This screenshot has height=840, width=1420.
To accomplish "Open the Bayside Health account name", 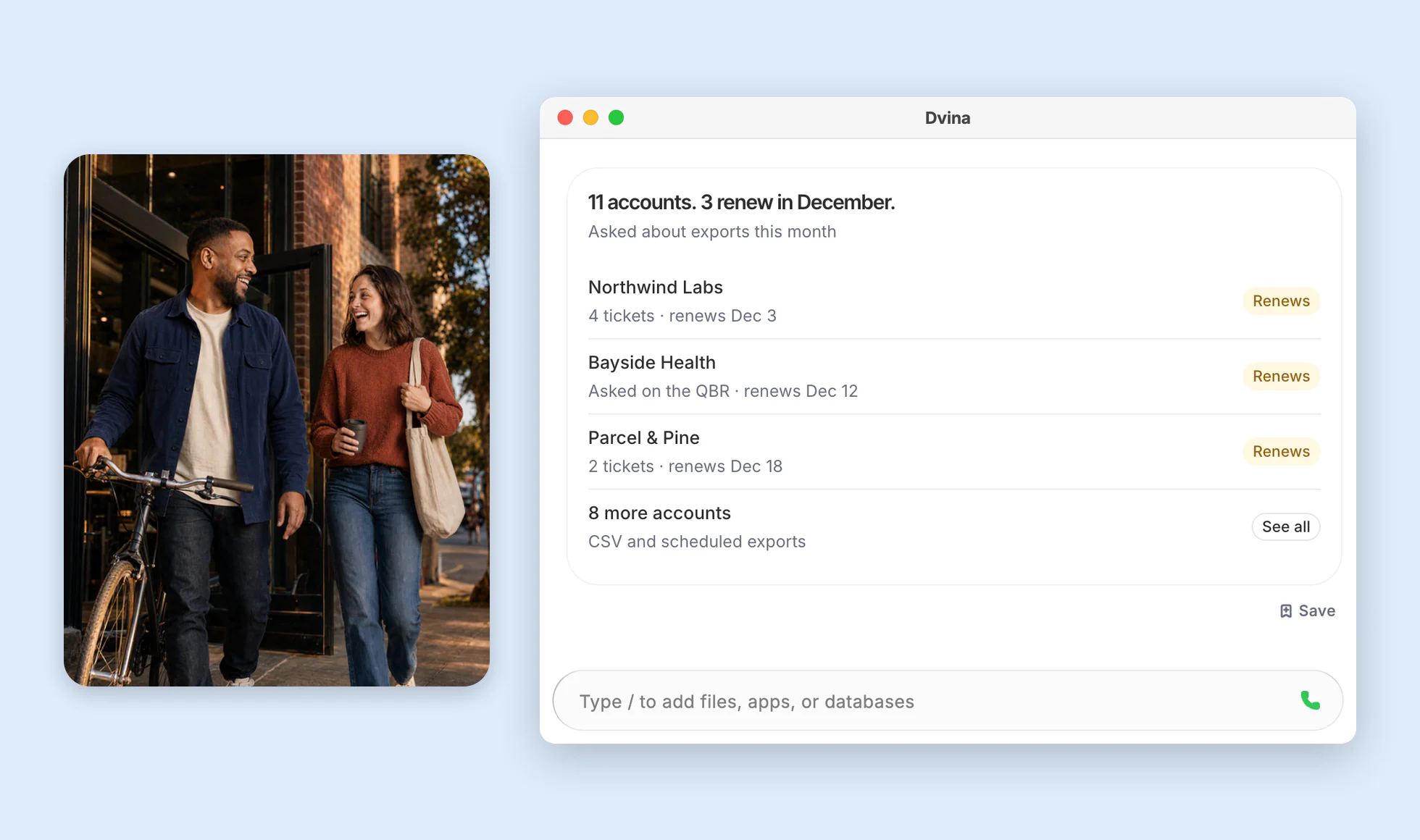I will pyautogui.click(x=651, y=363).
